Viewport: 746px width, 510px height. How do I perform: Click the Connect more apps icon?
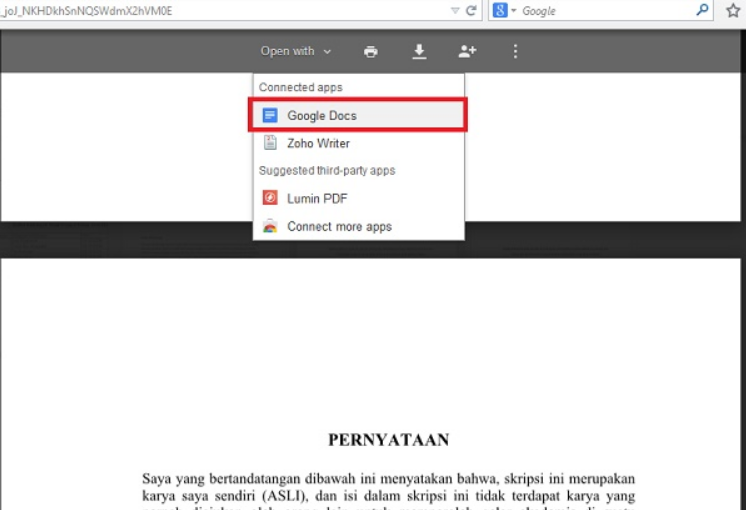tap(270, 226)
